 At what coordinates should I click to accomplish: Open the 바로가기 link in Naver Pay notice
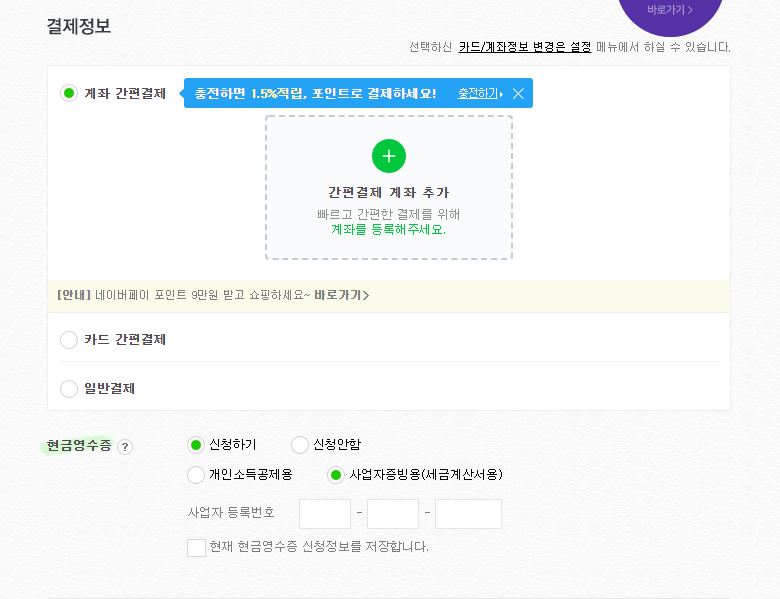pos(342,295)
